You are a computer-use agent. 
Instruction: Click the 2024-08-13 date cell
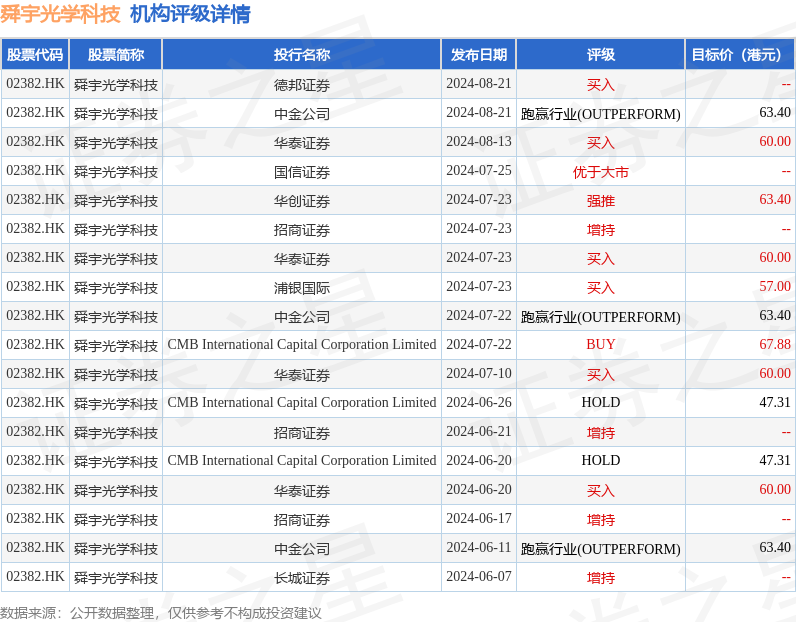pyautogui.click(x=479, y=141)
